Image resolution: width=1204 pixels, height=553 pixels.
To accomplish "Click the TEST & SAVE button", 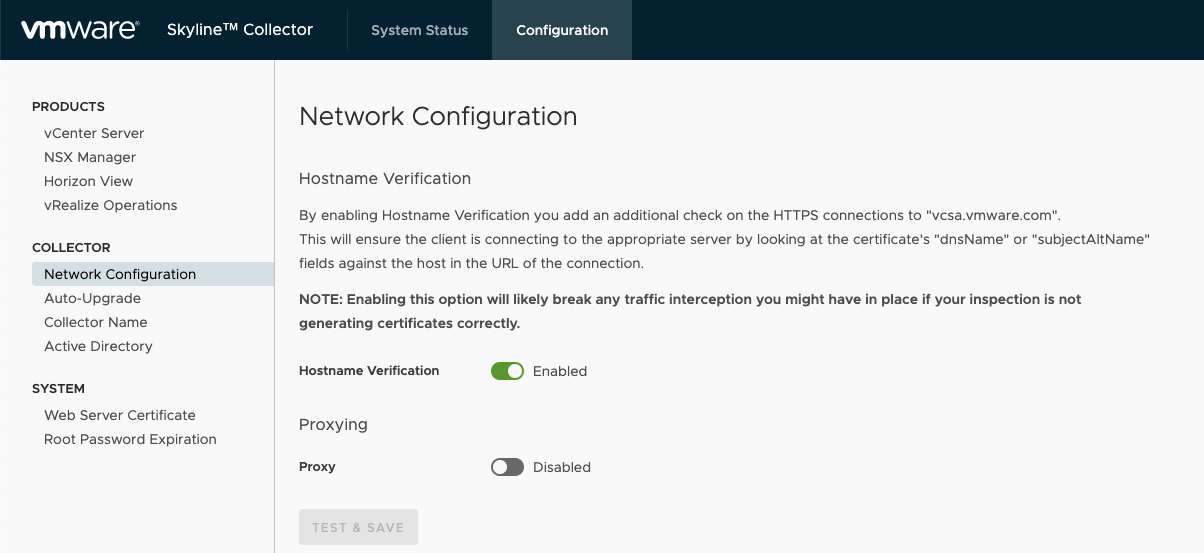I will [358, 527].
